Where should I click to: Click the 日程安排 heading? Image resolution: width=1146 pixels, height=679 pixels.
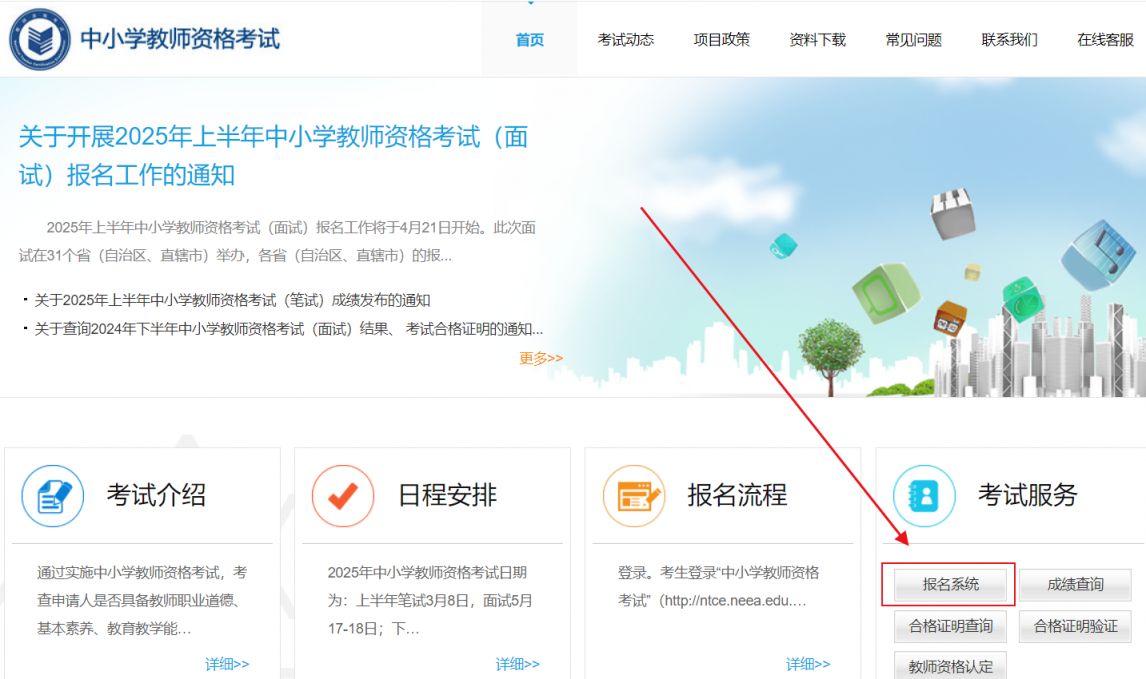pos(447,495)
